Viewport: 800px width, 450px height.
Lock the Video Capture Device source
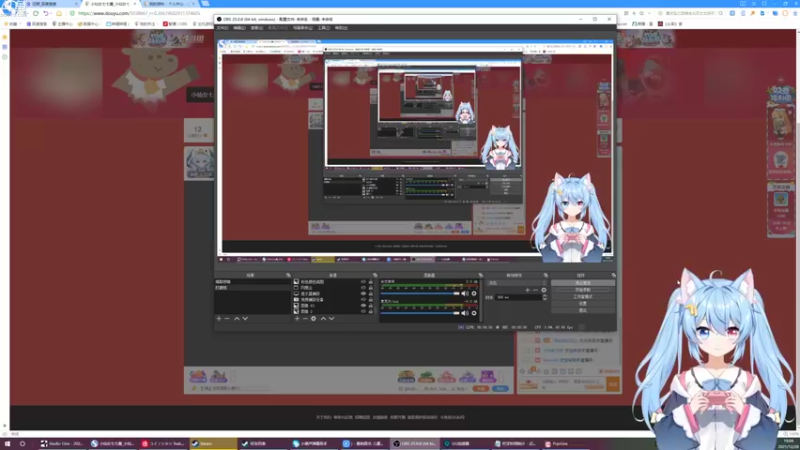coord(371,299)
